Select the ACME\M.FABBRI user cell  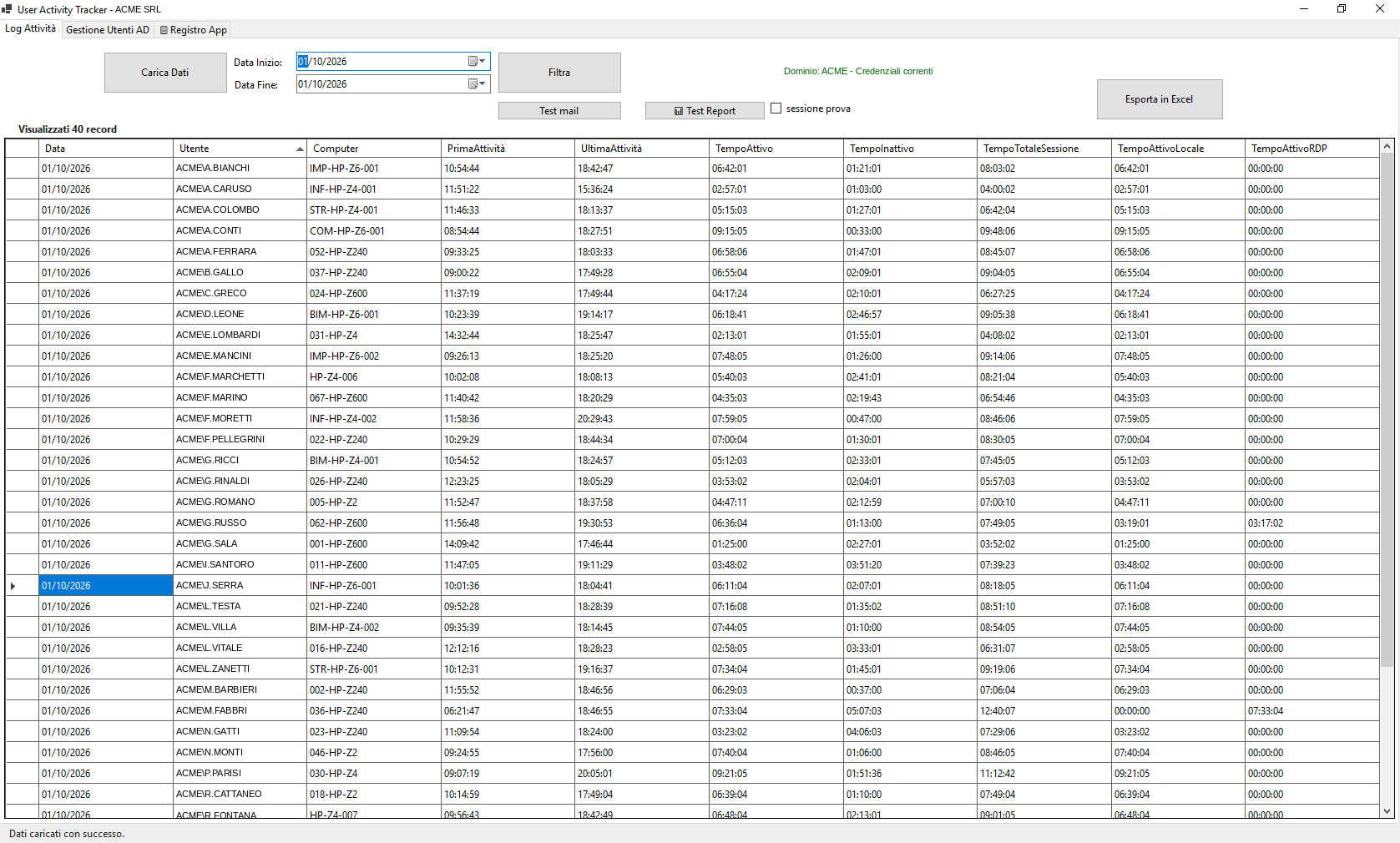click(x=240, y=711)
